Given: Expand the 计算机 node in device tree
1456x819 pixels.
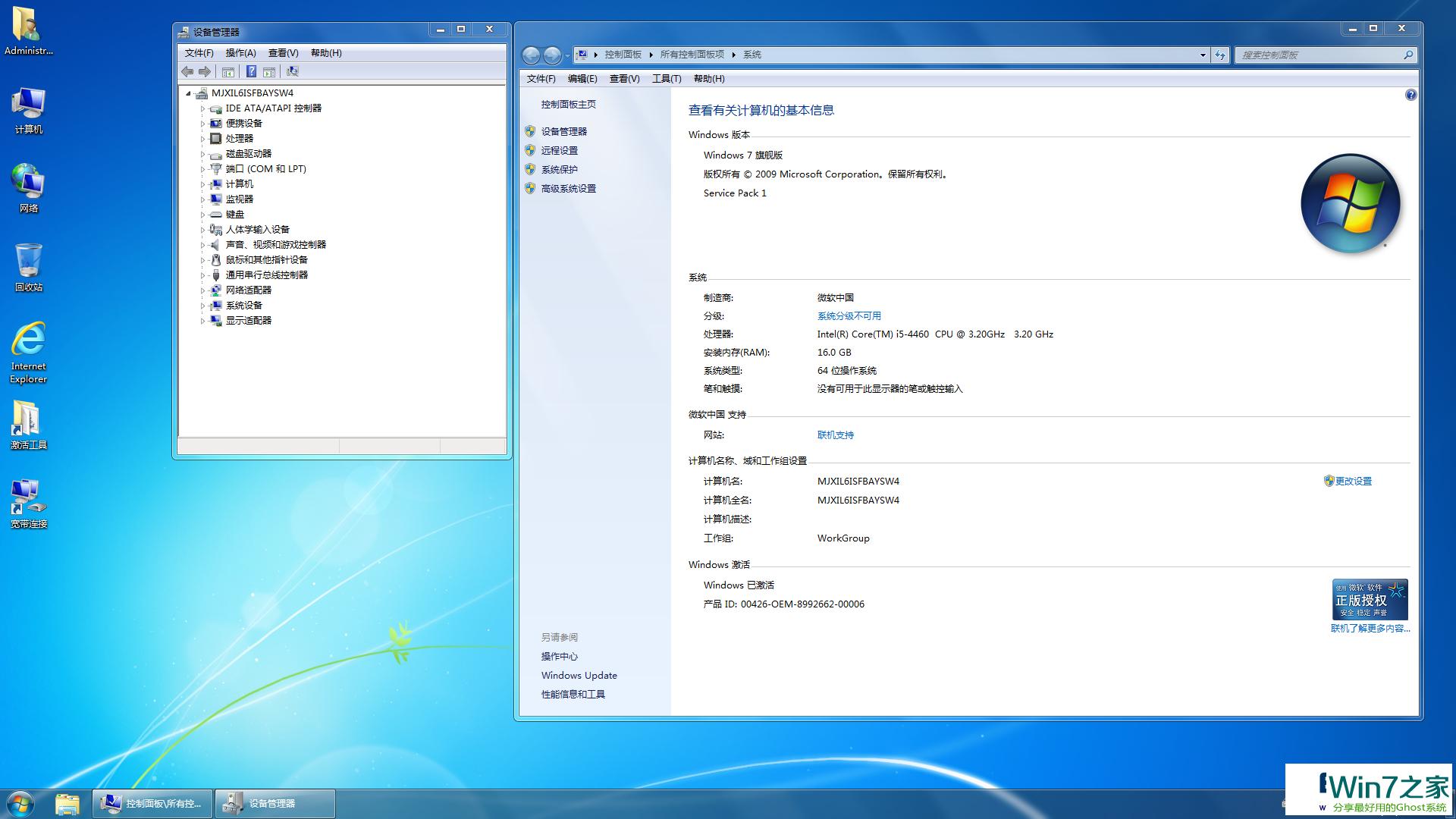Looking at the screenshot, I should pyautogui.click(x=202, y=184).
